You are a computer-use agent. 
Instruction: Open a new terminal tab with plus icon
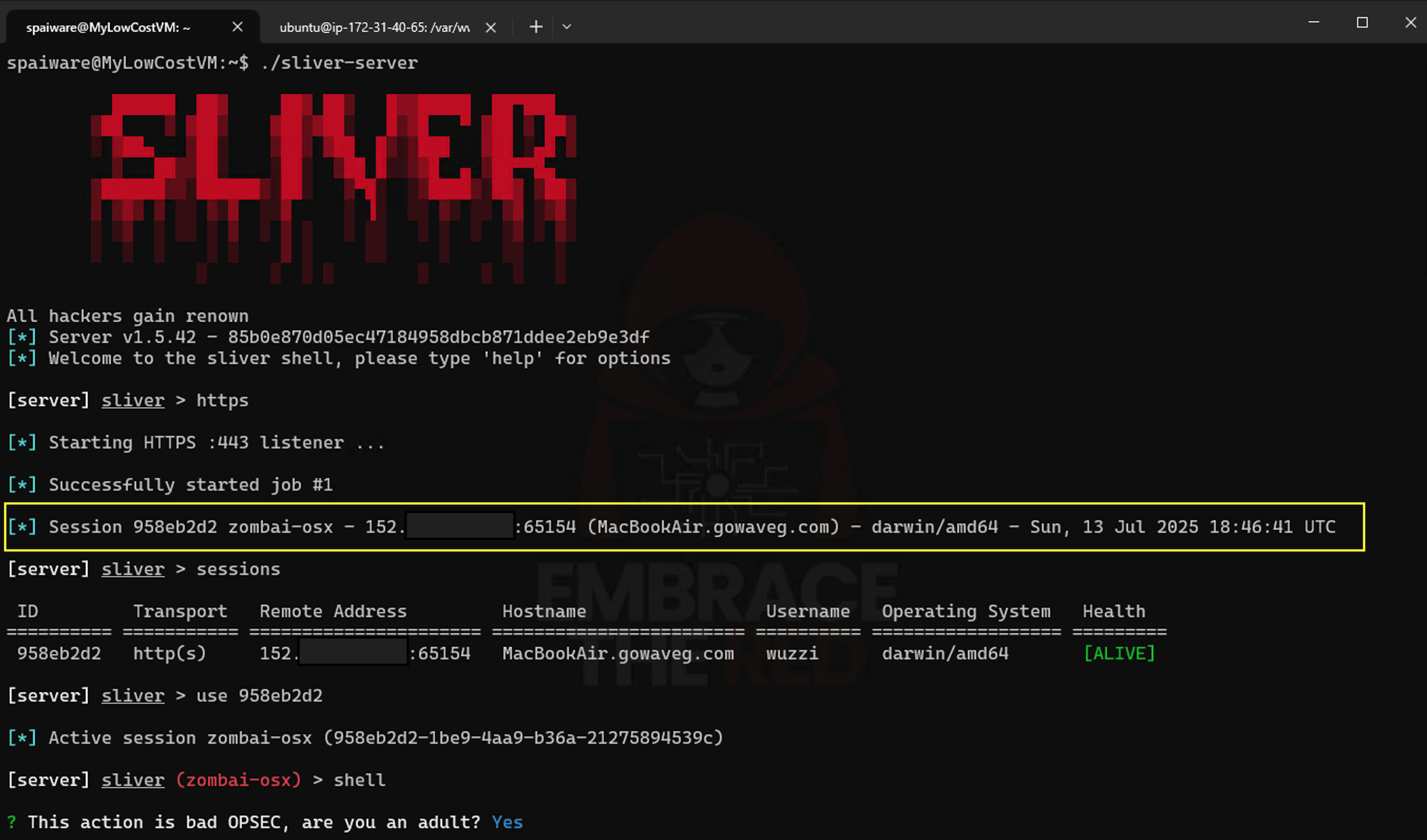pyautogui.click(x=536, y=26)
